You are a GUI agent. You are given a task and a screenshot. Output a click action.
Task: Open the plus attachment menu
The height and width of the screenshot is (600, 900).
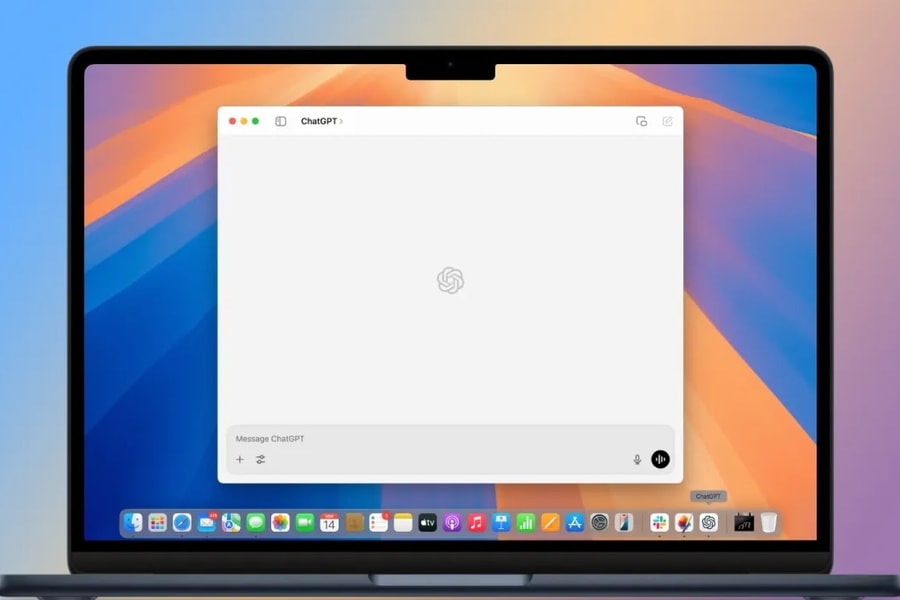pos(240,460)
